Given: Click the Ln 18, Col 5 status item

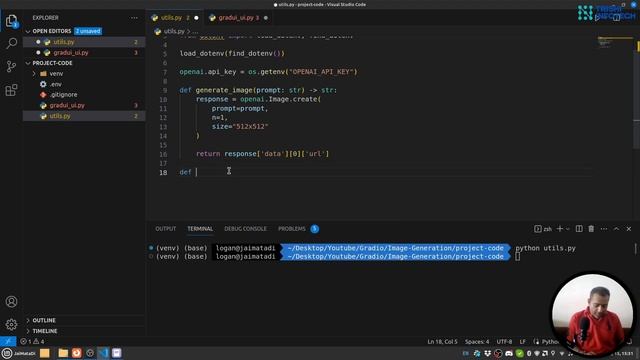Looking at the screenshot, I should 442,342.
